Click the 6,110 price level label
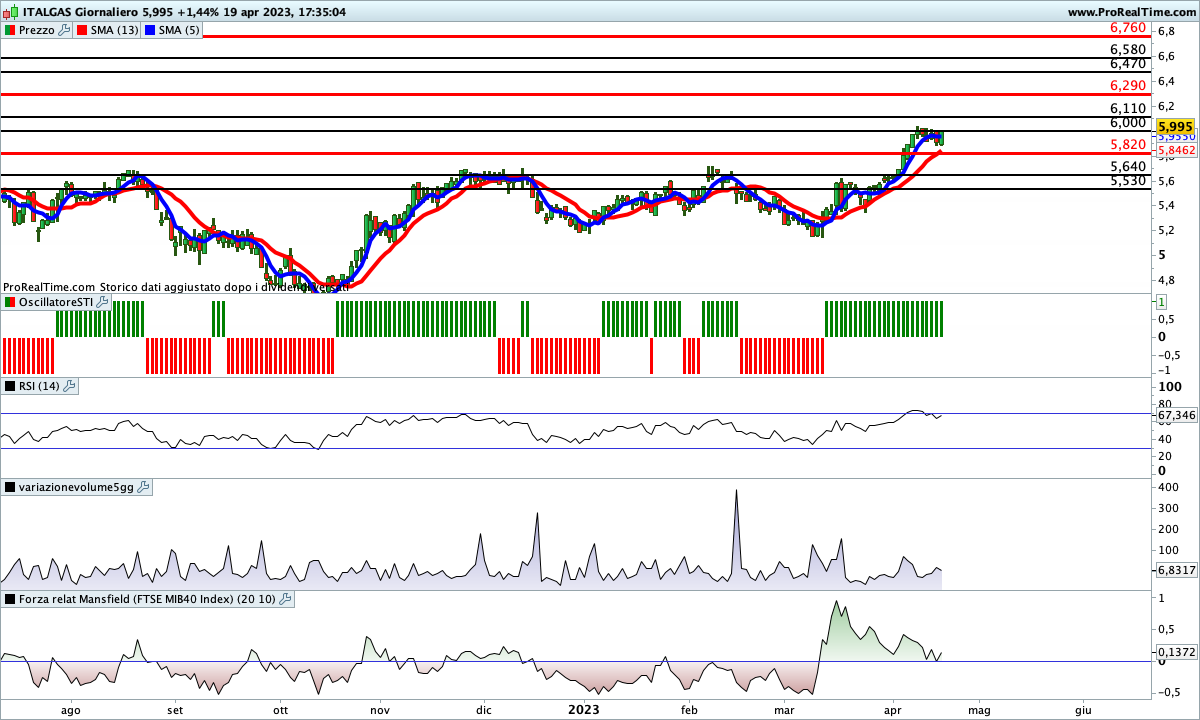 1128,108
